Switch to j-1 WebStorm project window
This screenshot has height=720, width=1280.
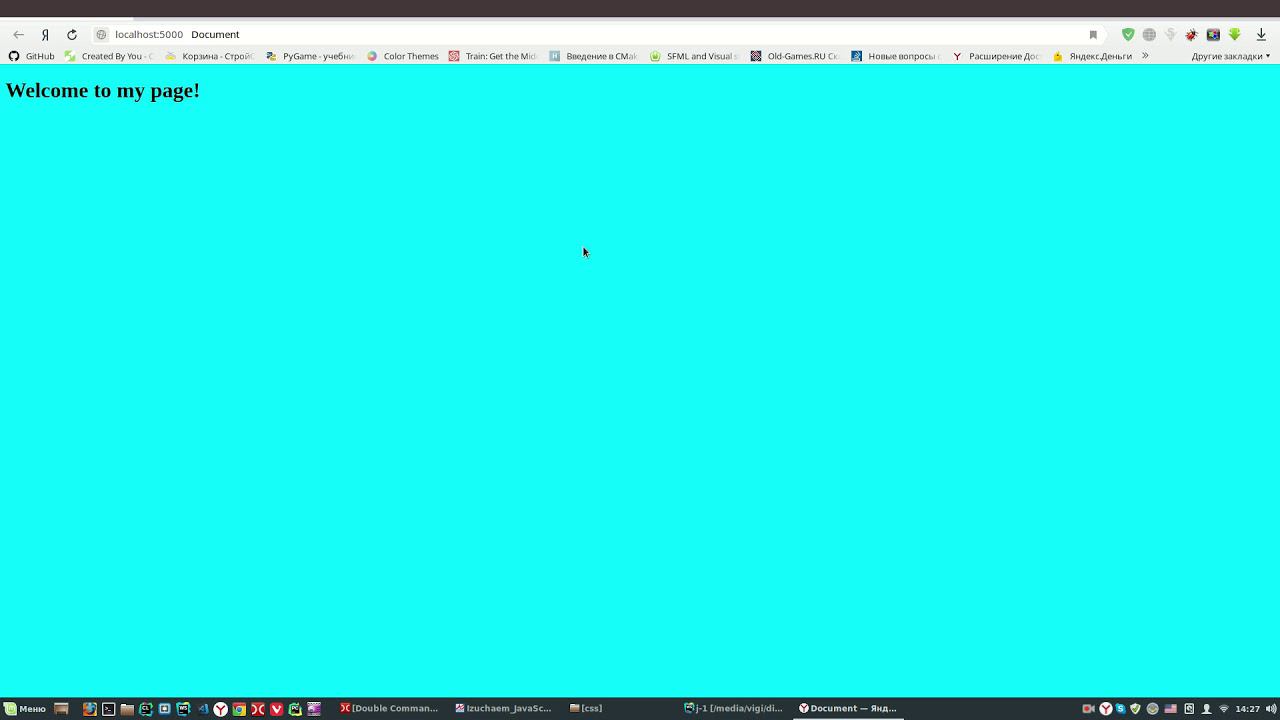point(733,708)
